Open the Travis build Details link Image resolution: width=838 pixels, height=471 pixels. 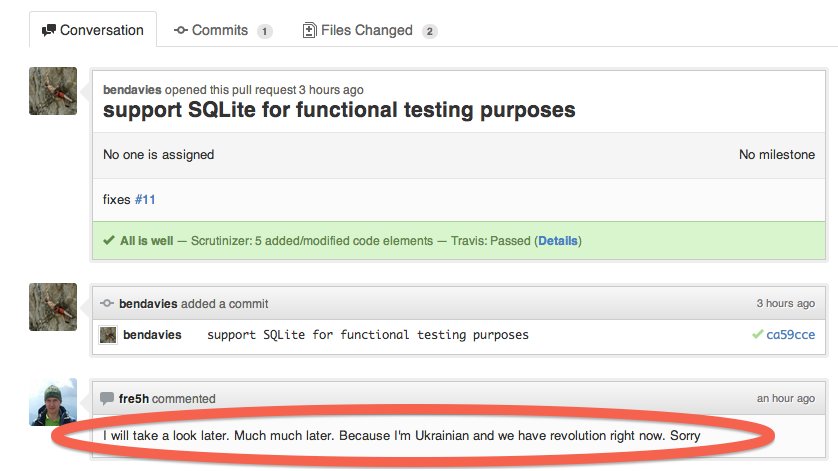click(558, 241)
